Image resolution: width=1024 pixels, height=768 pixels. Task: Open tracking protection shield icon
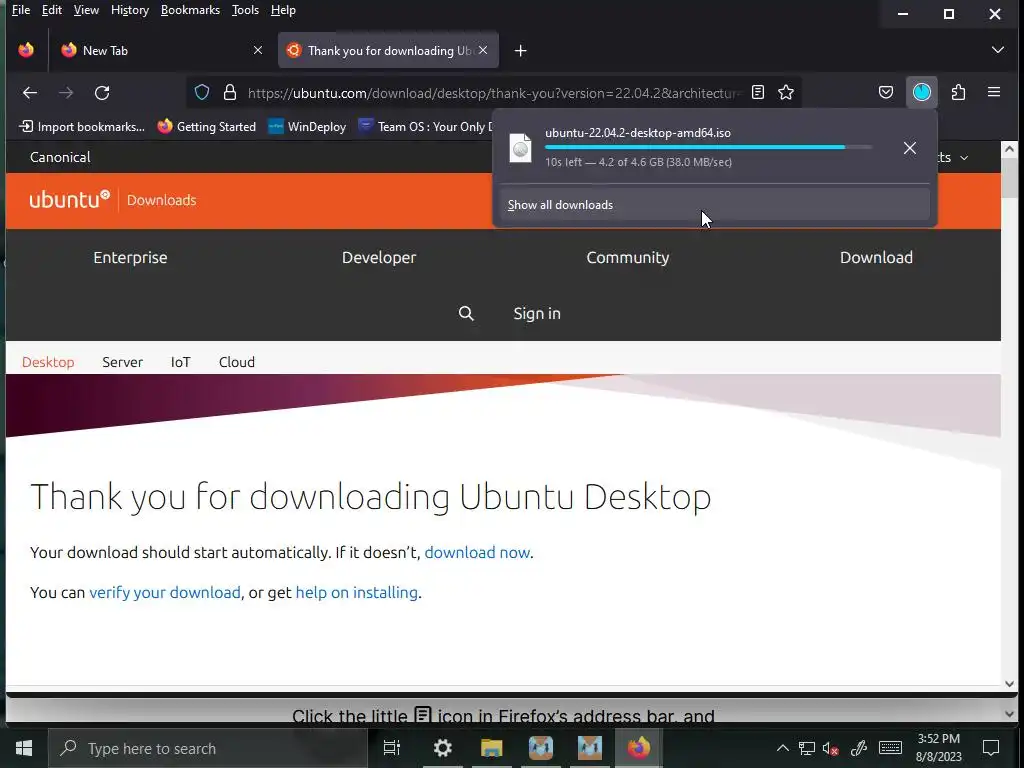coord(202,93)
